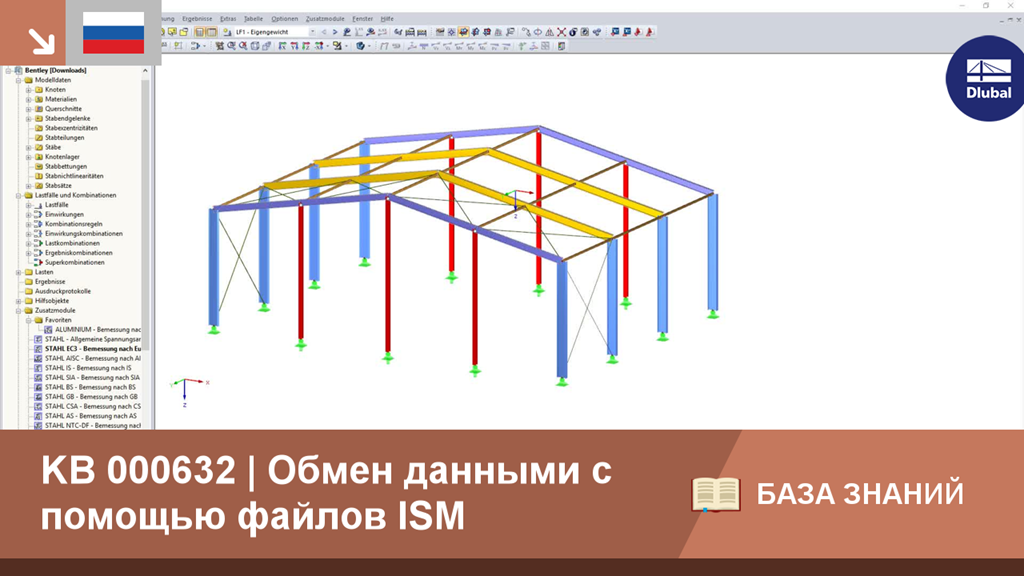Click the rightmost icon of second toolbar row
This screenshot has height=576, width=1024.
point(562,46)
